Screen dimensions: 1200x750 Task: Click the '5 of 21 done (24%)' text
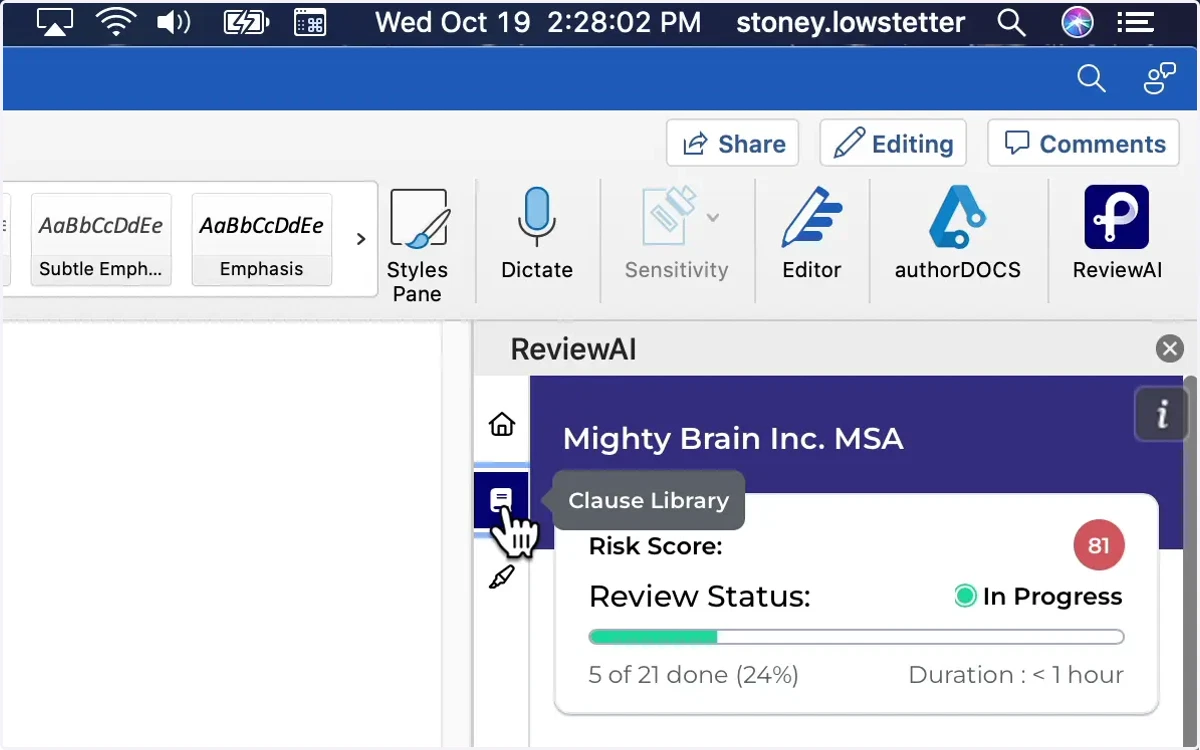tap(693, 675)
